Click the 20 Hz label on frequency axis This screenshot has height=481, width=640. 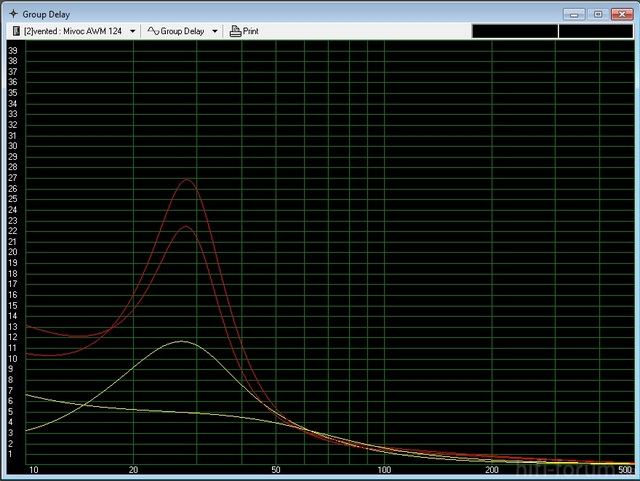coord(133,470)
